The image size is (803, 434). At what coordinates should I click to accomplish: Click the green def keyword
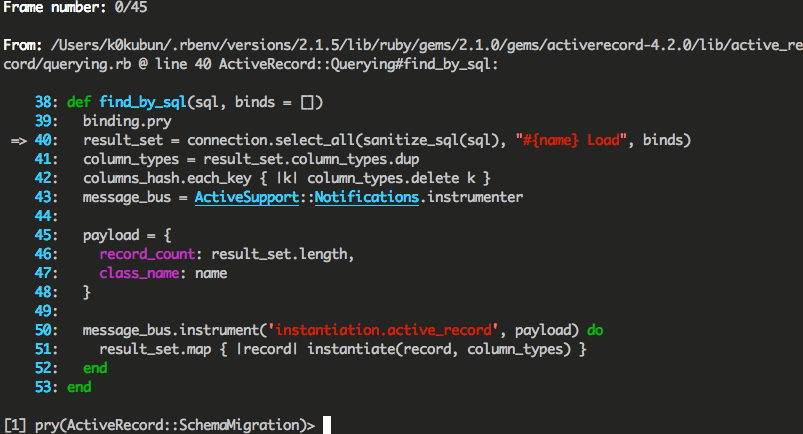(79, 102)
